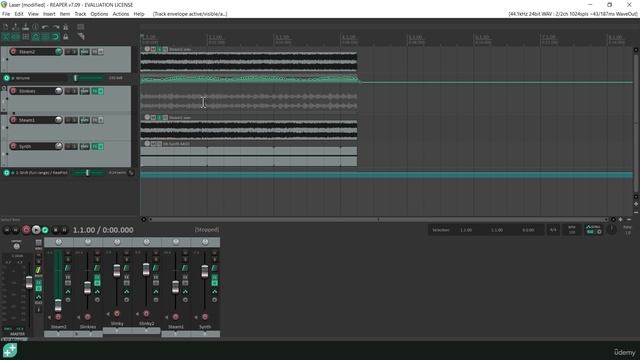Adjust the ReaPitch Shift envelope slider

coord(88,173)
